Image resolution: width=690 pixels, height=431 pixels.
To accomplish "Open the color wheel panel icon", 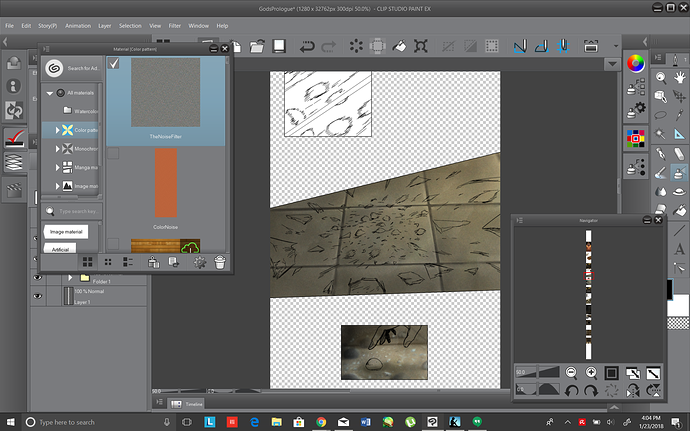I will pyautogui.click(x=634, y=62).
